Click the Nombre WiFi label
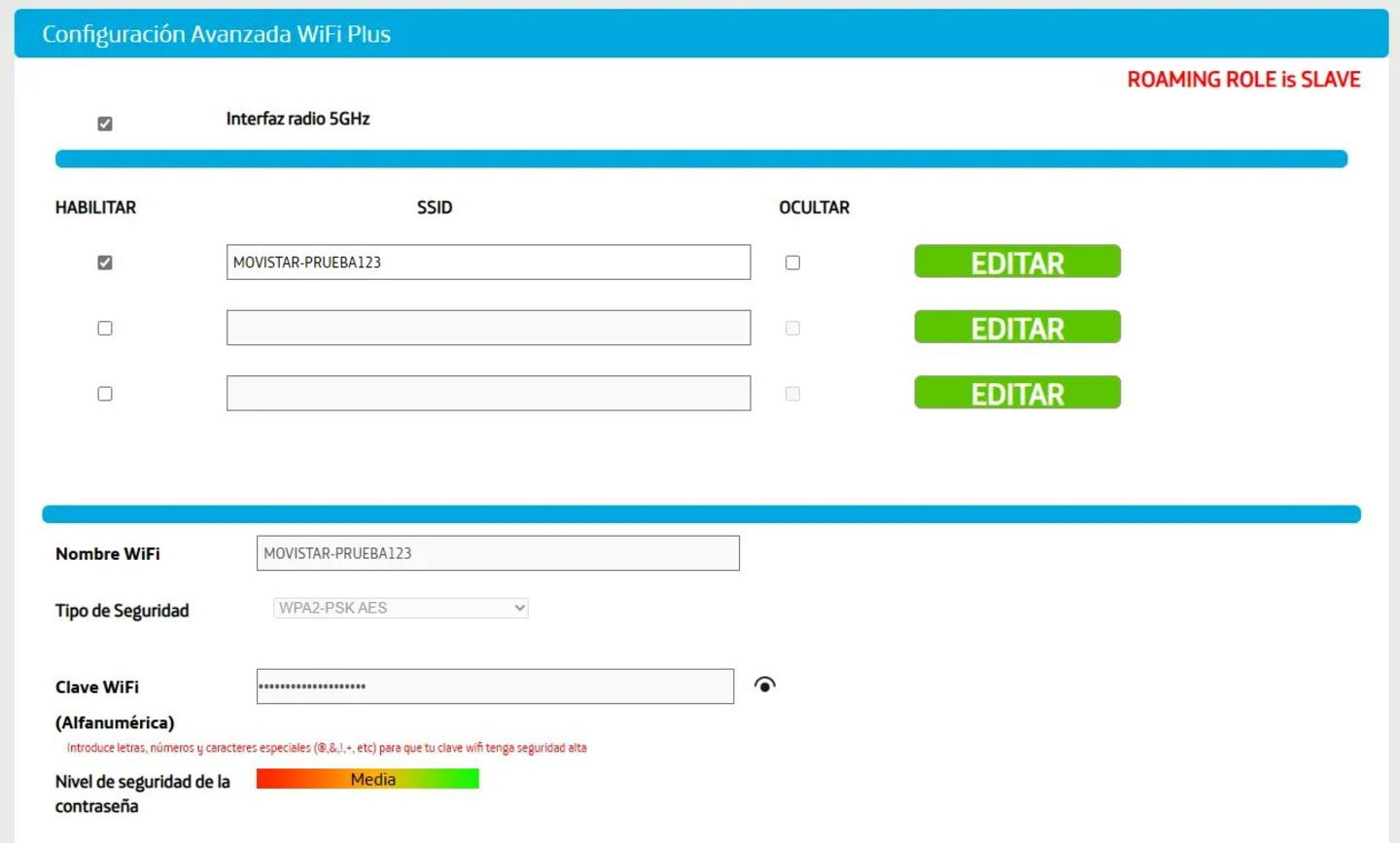Image resolution: width=1400 pixels, height=843 pixels. click(x=107, y=553)
